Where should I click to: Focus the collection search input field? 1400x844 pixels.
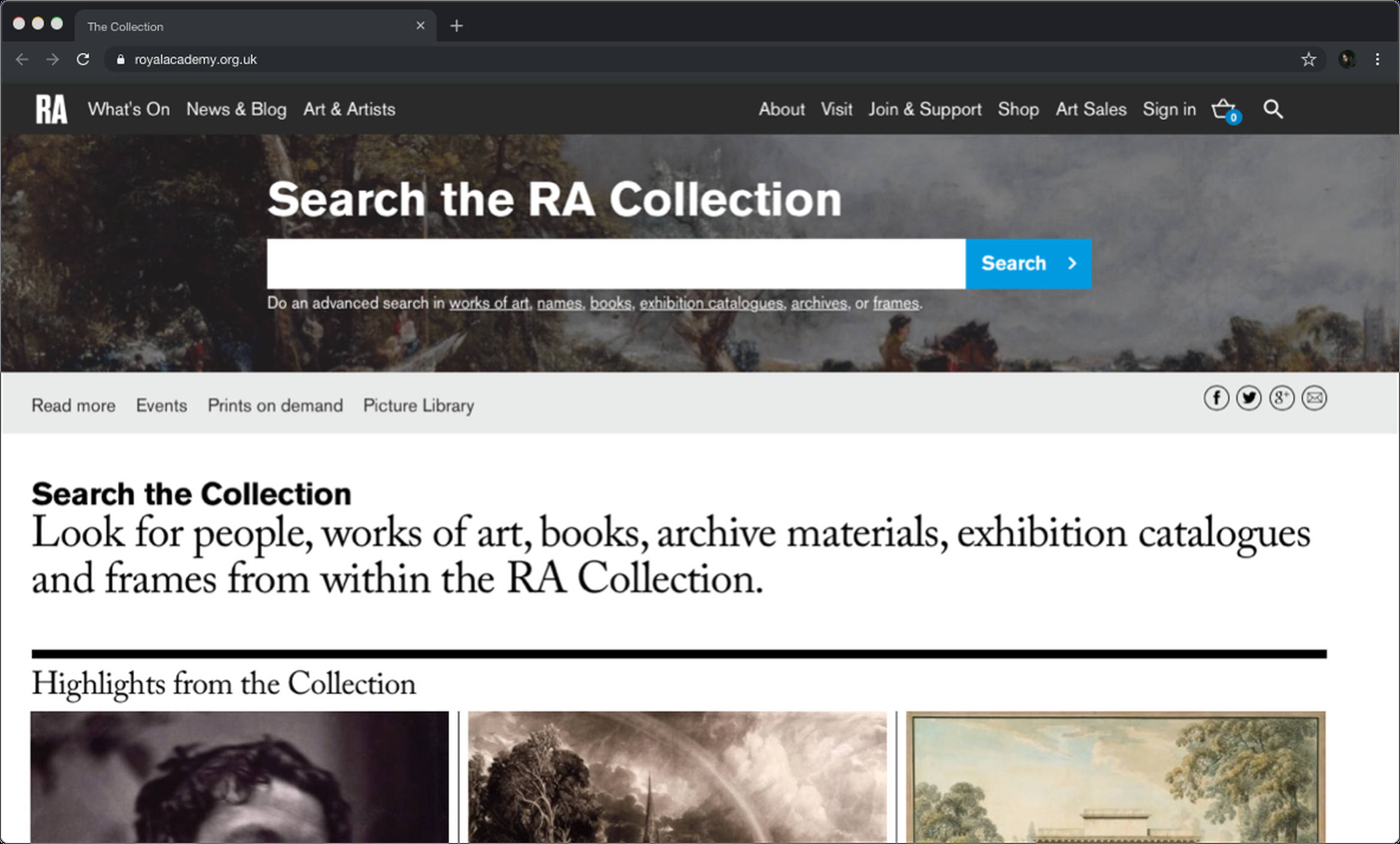pos(616,264)
